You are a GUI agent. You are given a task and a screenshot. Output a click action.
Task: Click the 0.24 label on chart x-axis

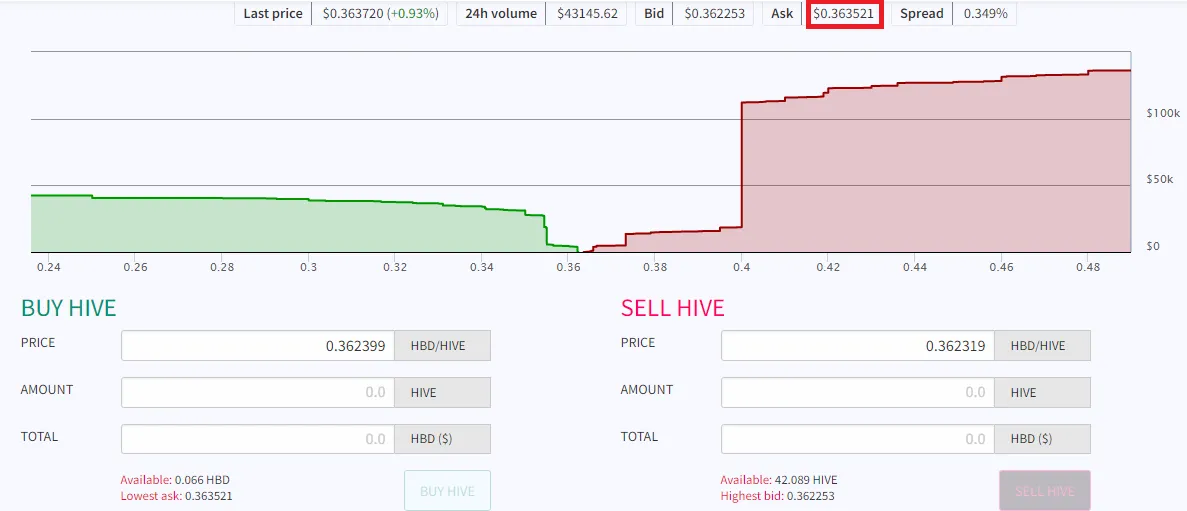click(48, 267)
